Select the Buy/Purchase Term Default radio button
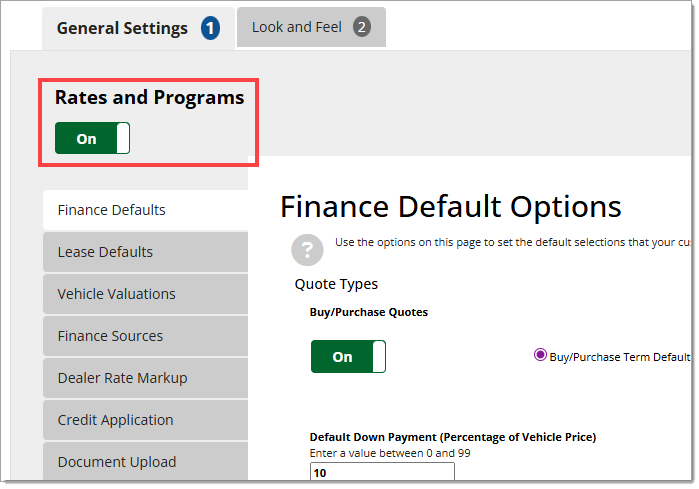 [541, 355]
